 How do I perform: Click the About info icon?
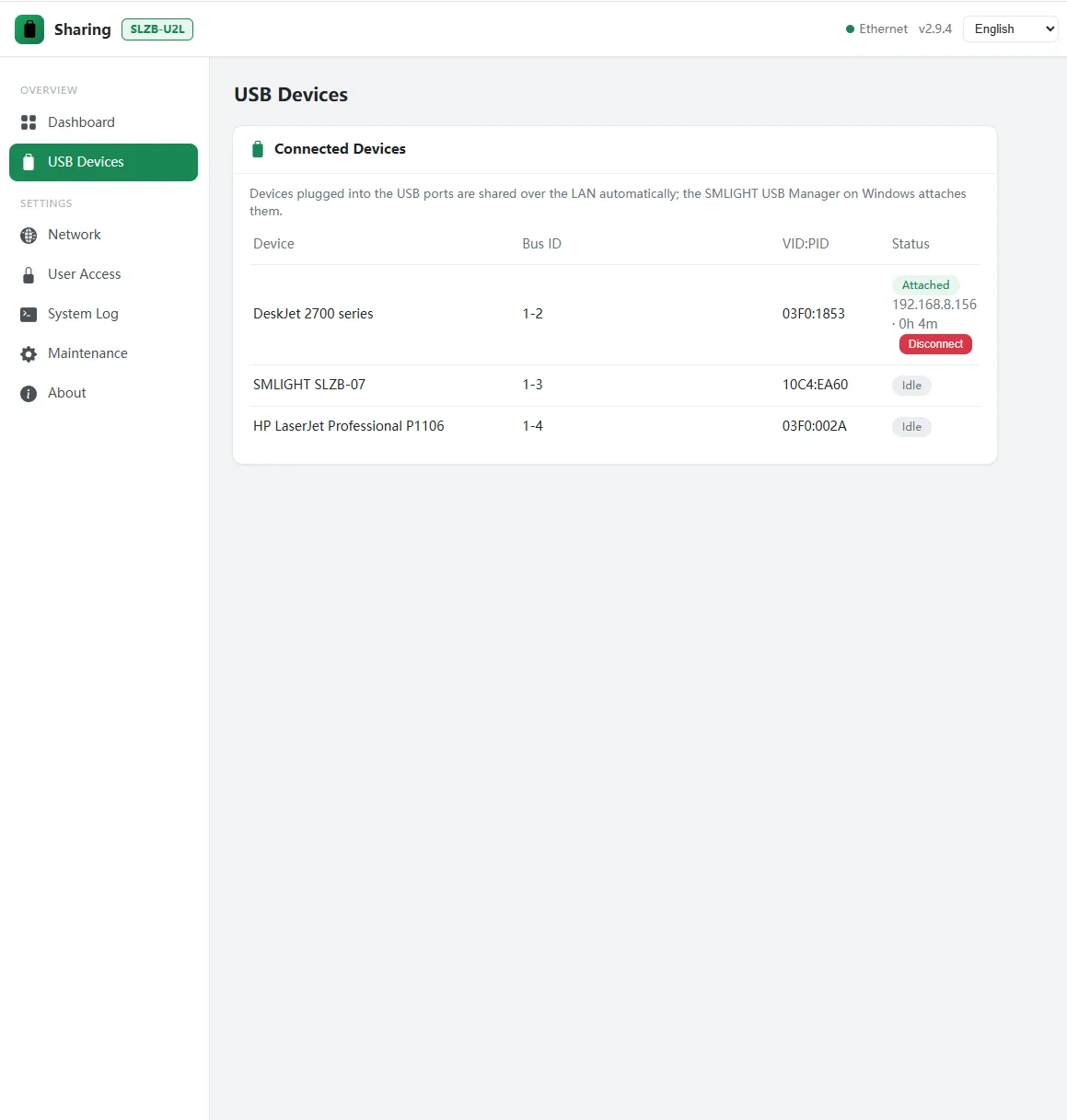pos(29,393)
